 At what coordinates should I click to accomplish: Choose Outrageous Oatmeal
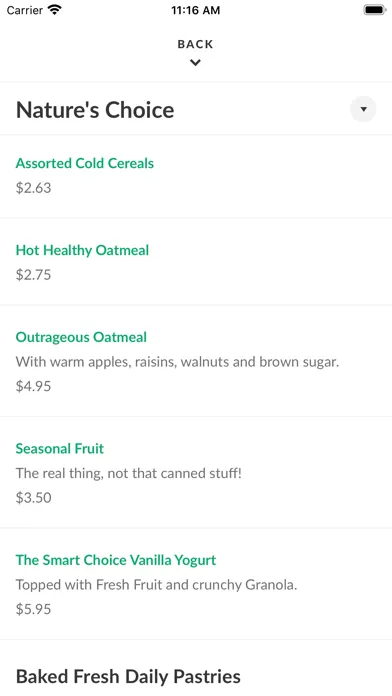click(x=81, y=337)
